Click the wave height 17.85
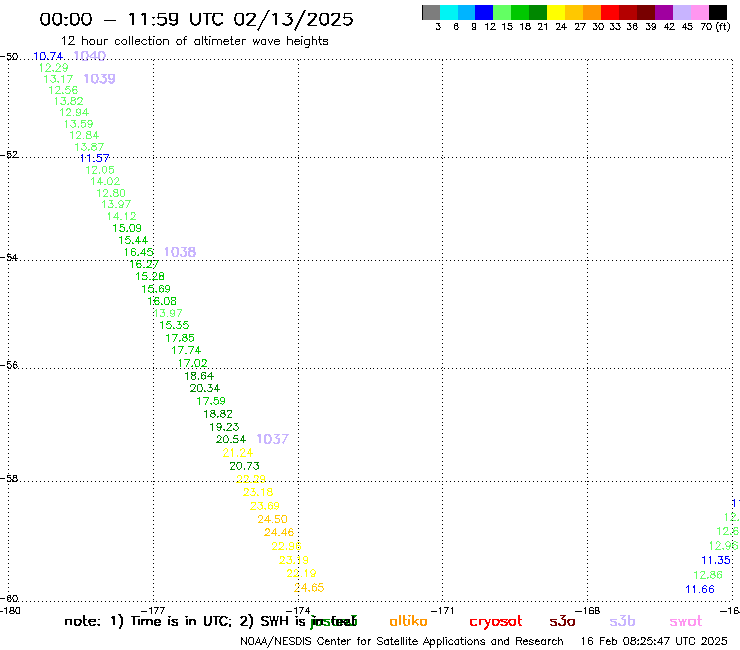 [x=180, y=338]
